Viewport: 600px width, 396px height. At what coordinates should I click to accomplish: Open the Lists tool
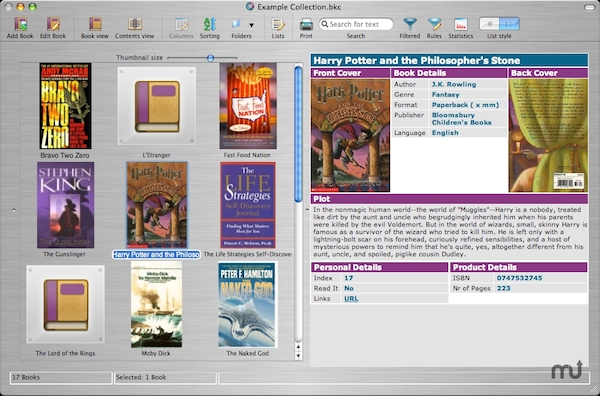pyautogui.click(x=278, y=24)
